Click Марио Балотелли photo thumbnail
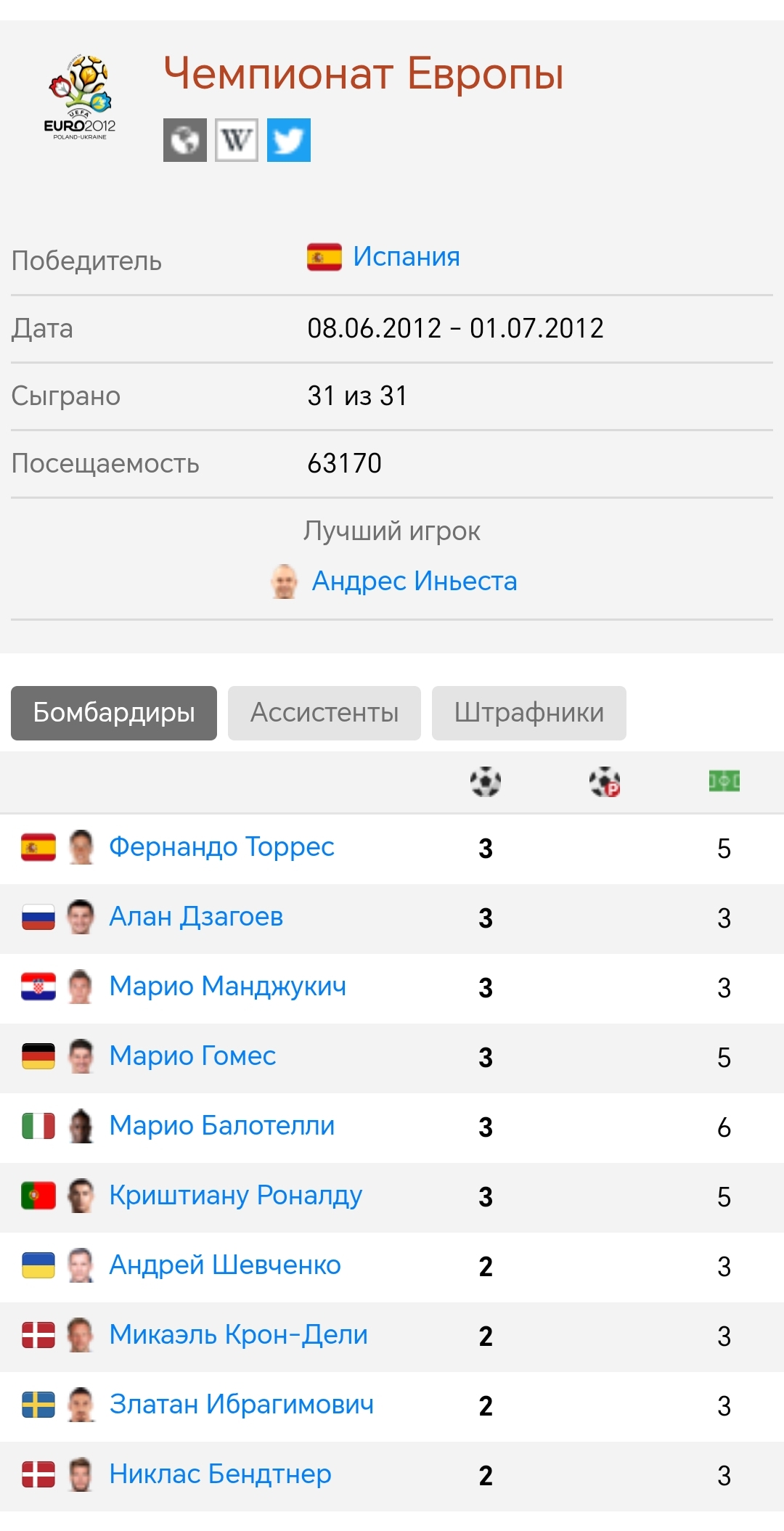The width and height of the screenshot is (784, 1531). point(81,1127)
